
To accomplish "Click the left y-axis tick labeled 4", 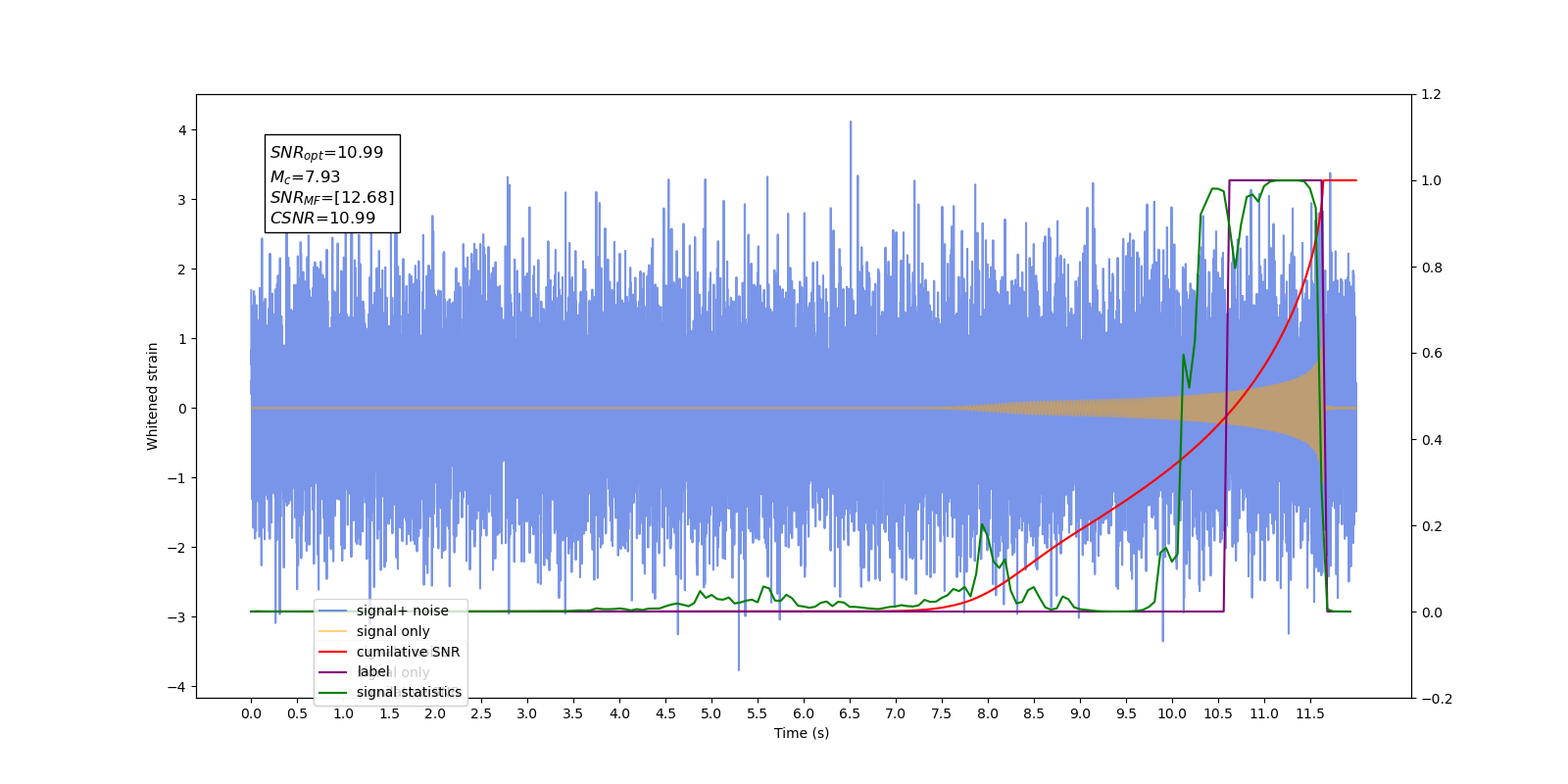I will [x=182, y=130].
